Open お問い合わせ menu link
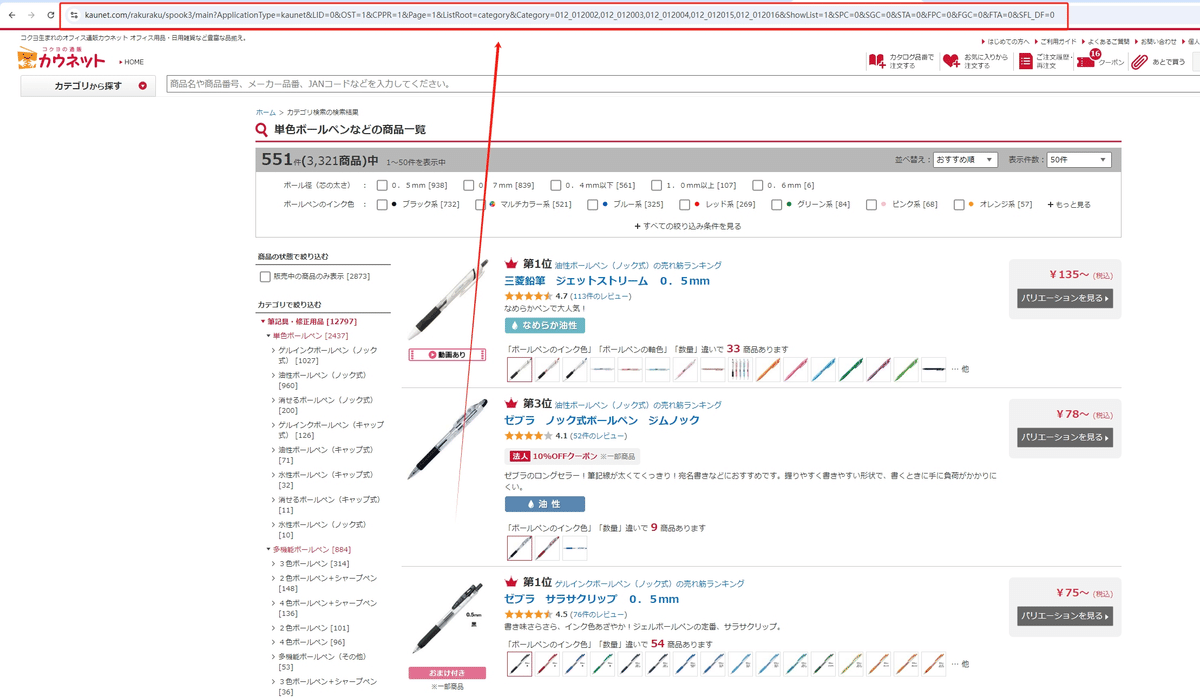The height and width of the screenshot is (697, 1200). (x=1157, y=41)
